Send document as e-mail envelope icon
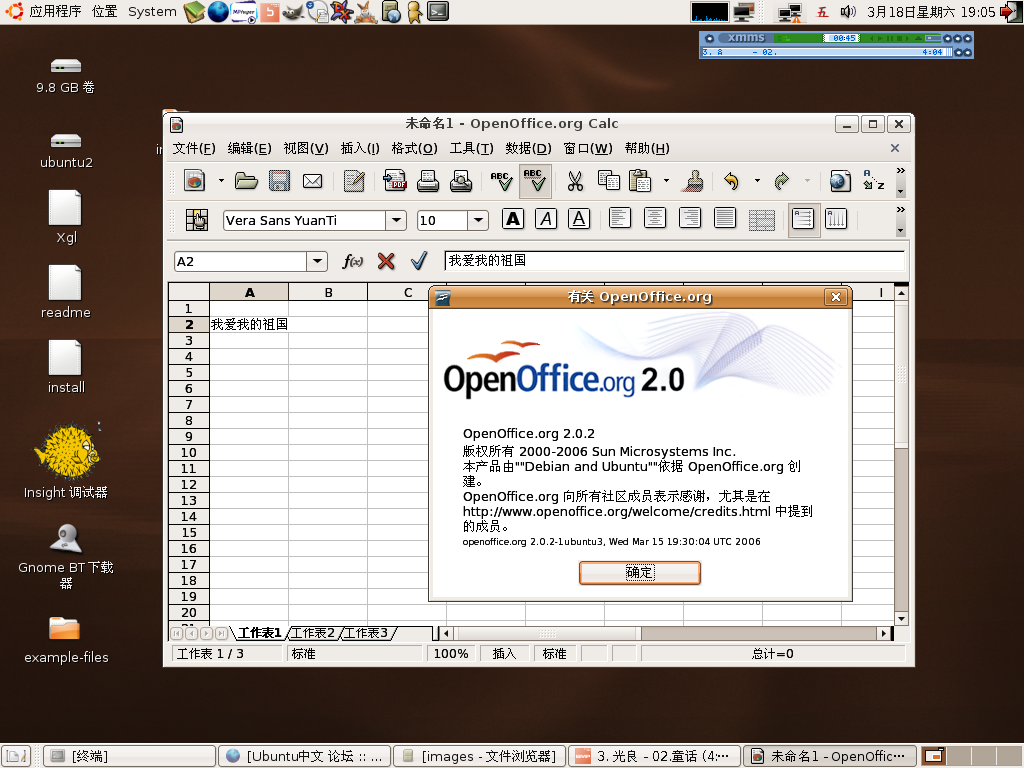1024x768 pixels. tap(313, 181)
